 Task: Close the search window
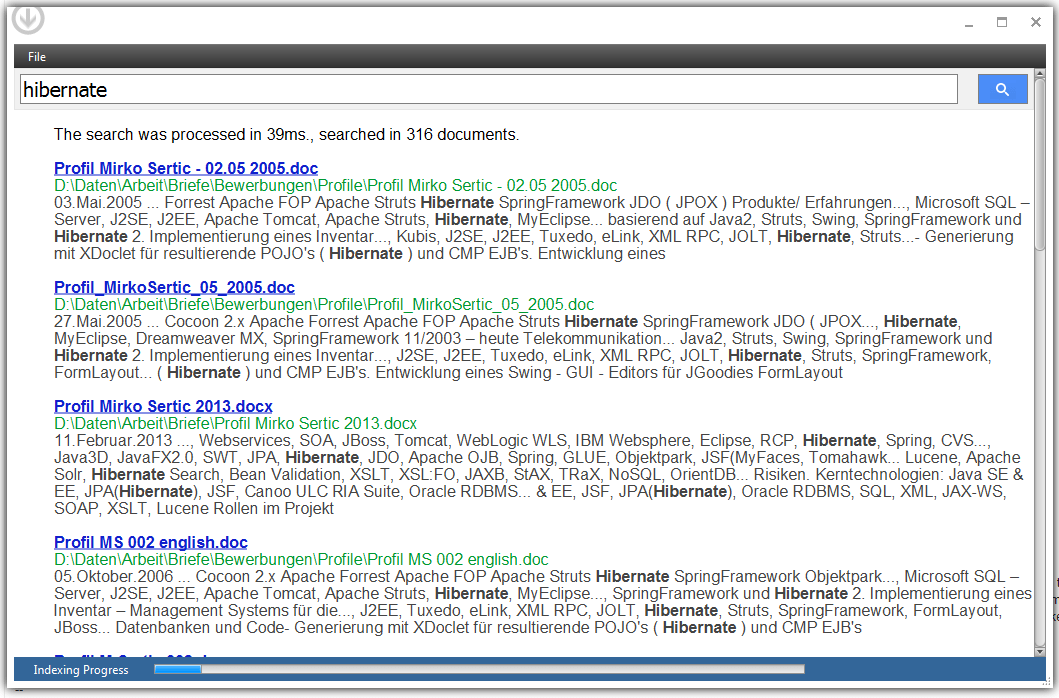point(1035,22)
